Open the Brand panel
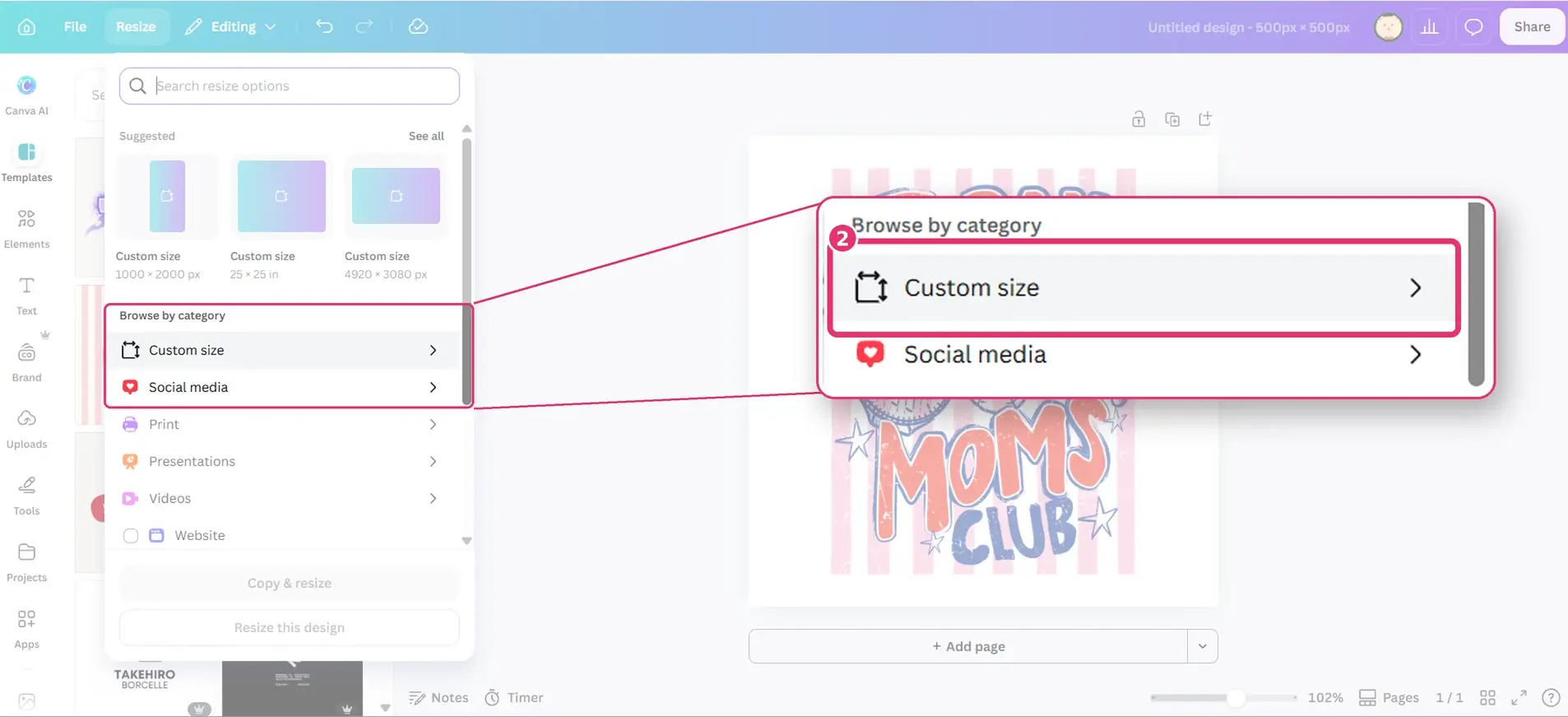 point(26,361)
